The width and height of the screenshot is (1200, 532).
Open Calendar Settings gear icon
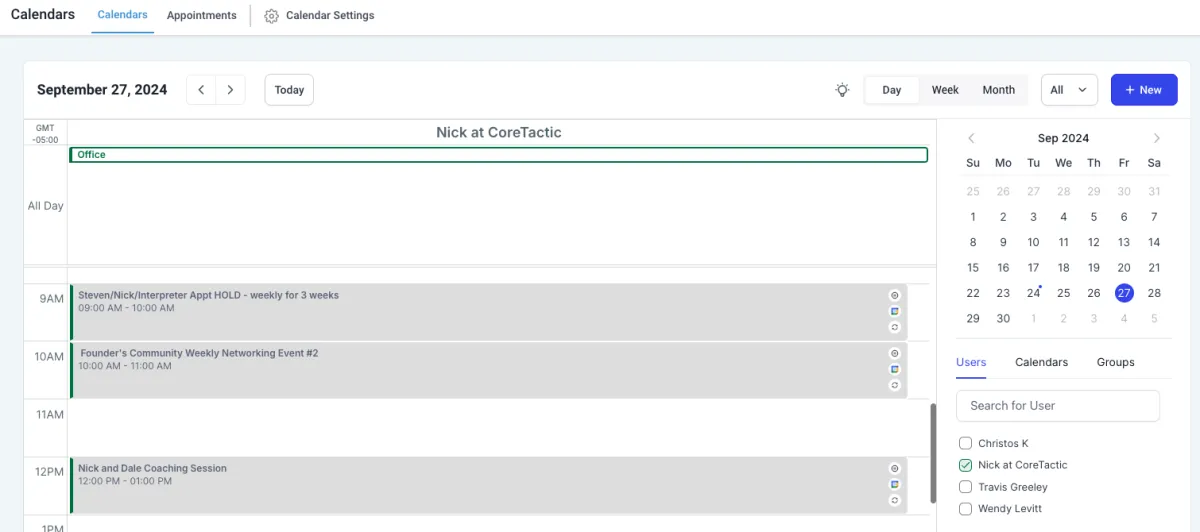coord(271,16)
